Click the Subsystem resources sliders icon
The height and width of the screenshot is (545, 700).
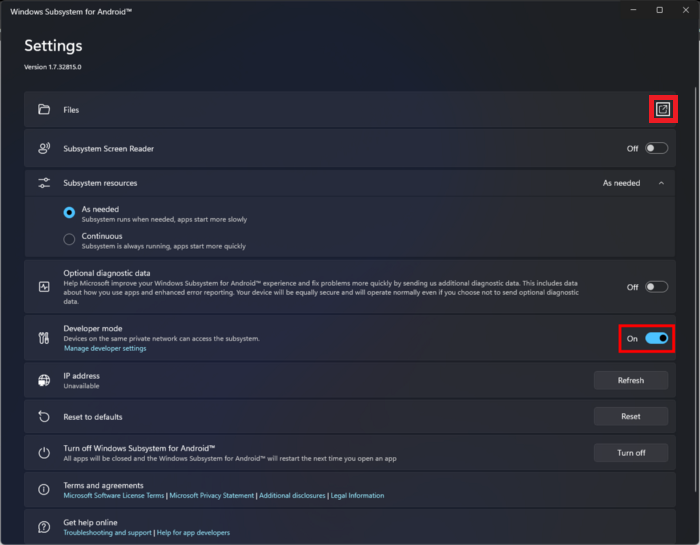44,183
